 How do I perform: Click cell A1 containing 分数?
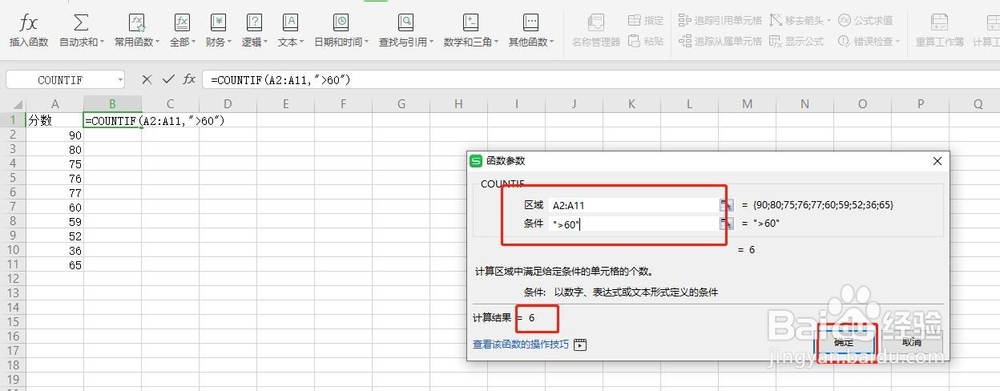click(55, 120)
